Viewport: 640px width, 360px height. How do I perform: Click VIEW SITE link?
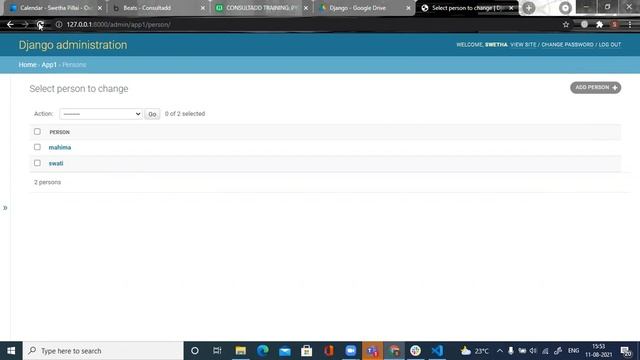(x=523, y=44)
